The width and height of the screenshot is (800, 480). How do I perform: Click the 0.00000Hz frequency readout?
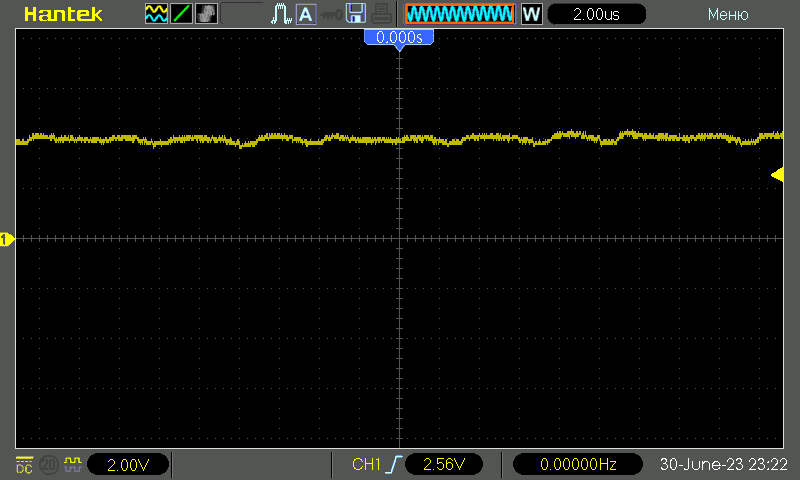pos(579,464)
